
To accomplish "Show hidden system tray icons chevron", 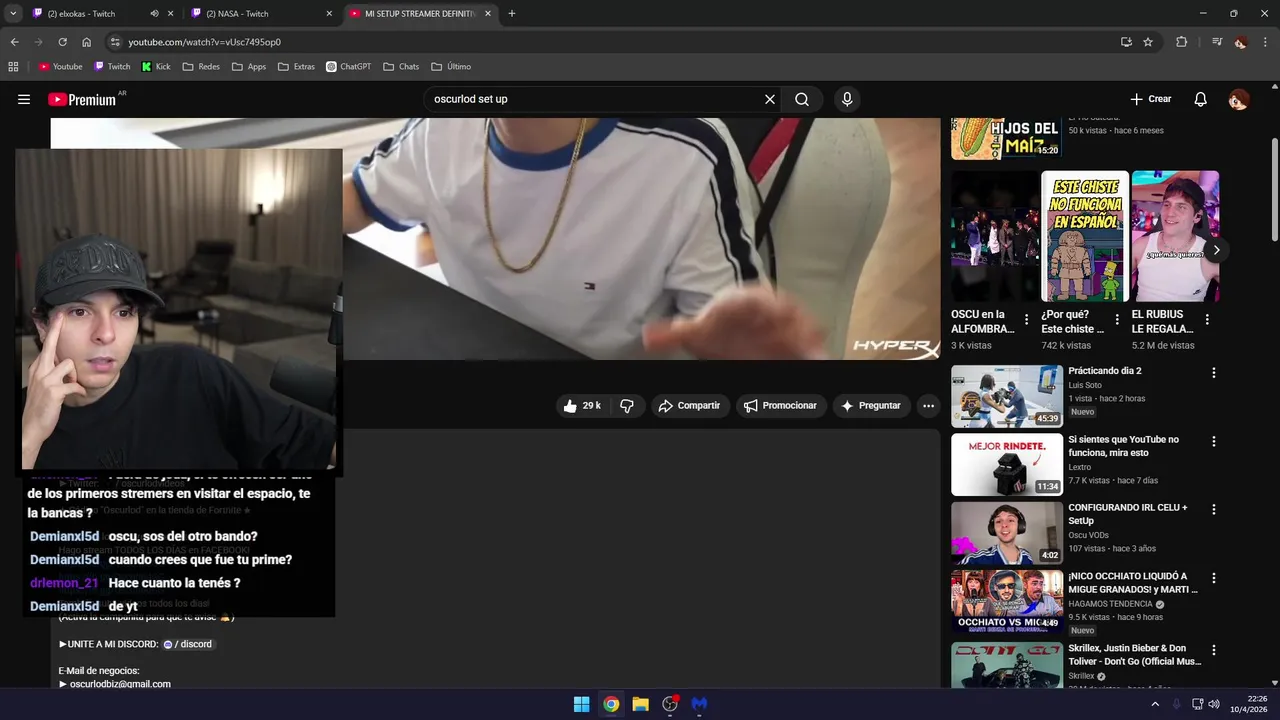I will click(x=1155, y=704).
